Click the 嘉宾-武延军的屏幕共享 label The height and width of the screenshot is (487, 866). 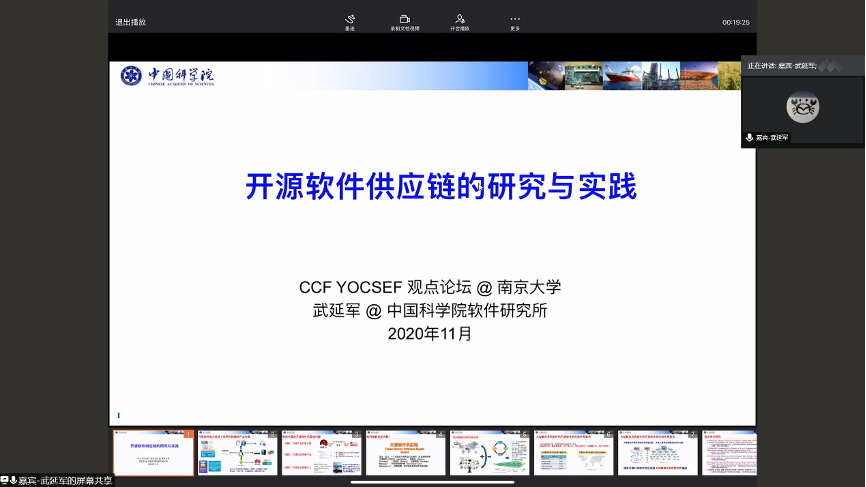65,481
